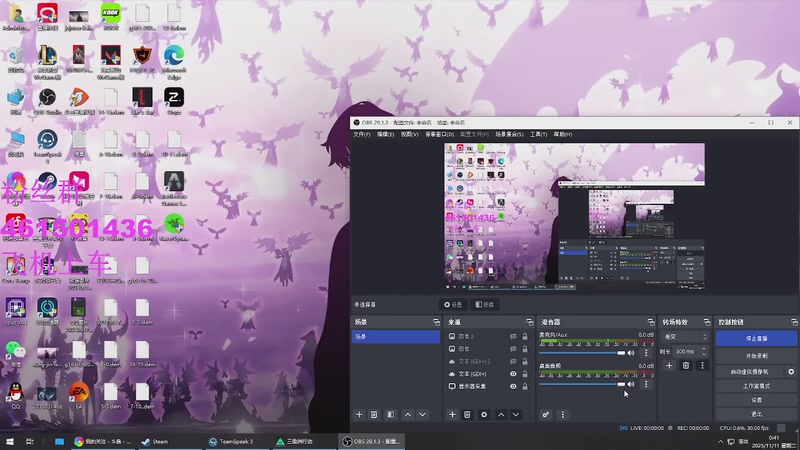Click the OBS preview canvas
800x450 pixels.
(x=574, y=217)
